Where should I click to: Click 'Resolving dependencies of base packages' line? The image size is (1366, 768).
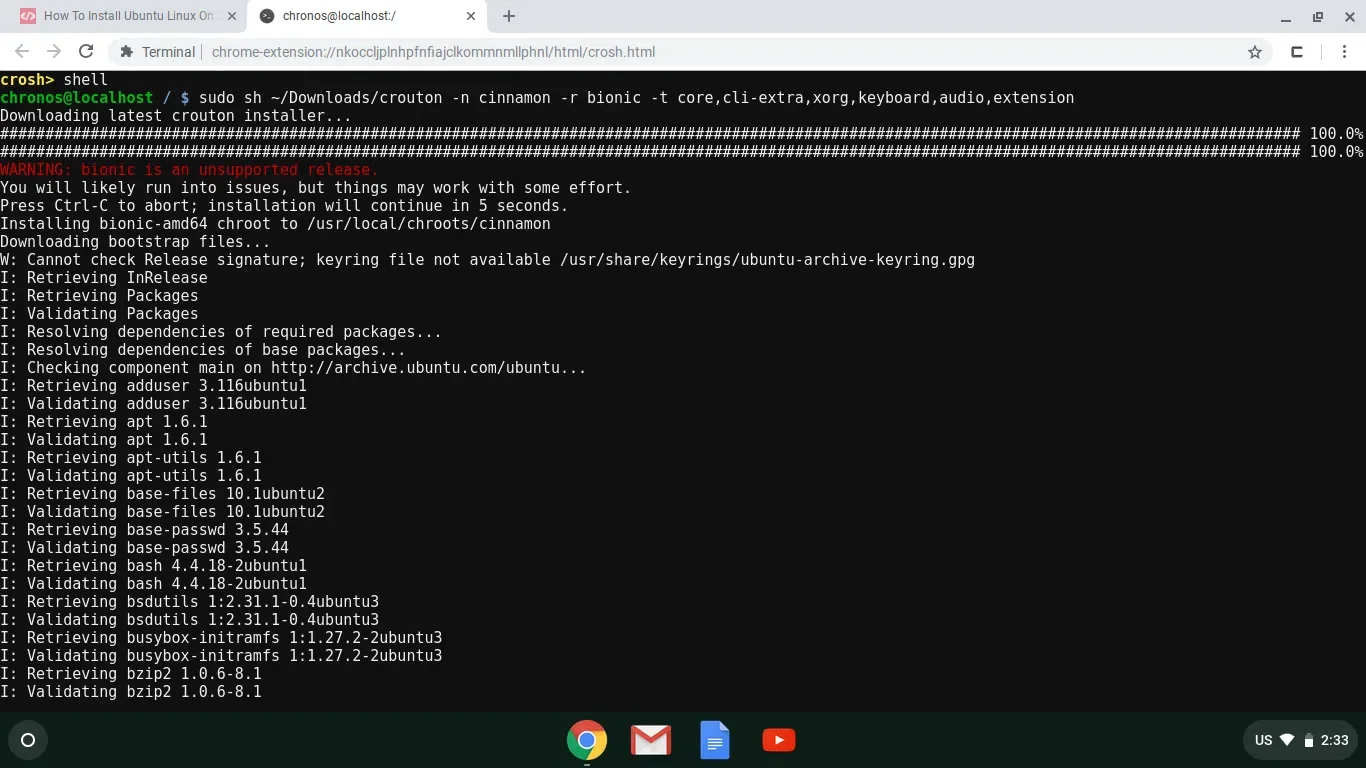203,350
